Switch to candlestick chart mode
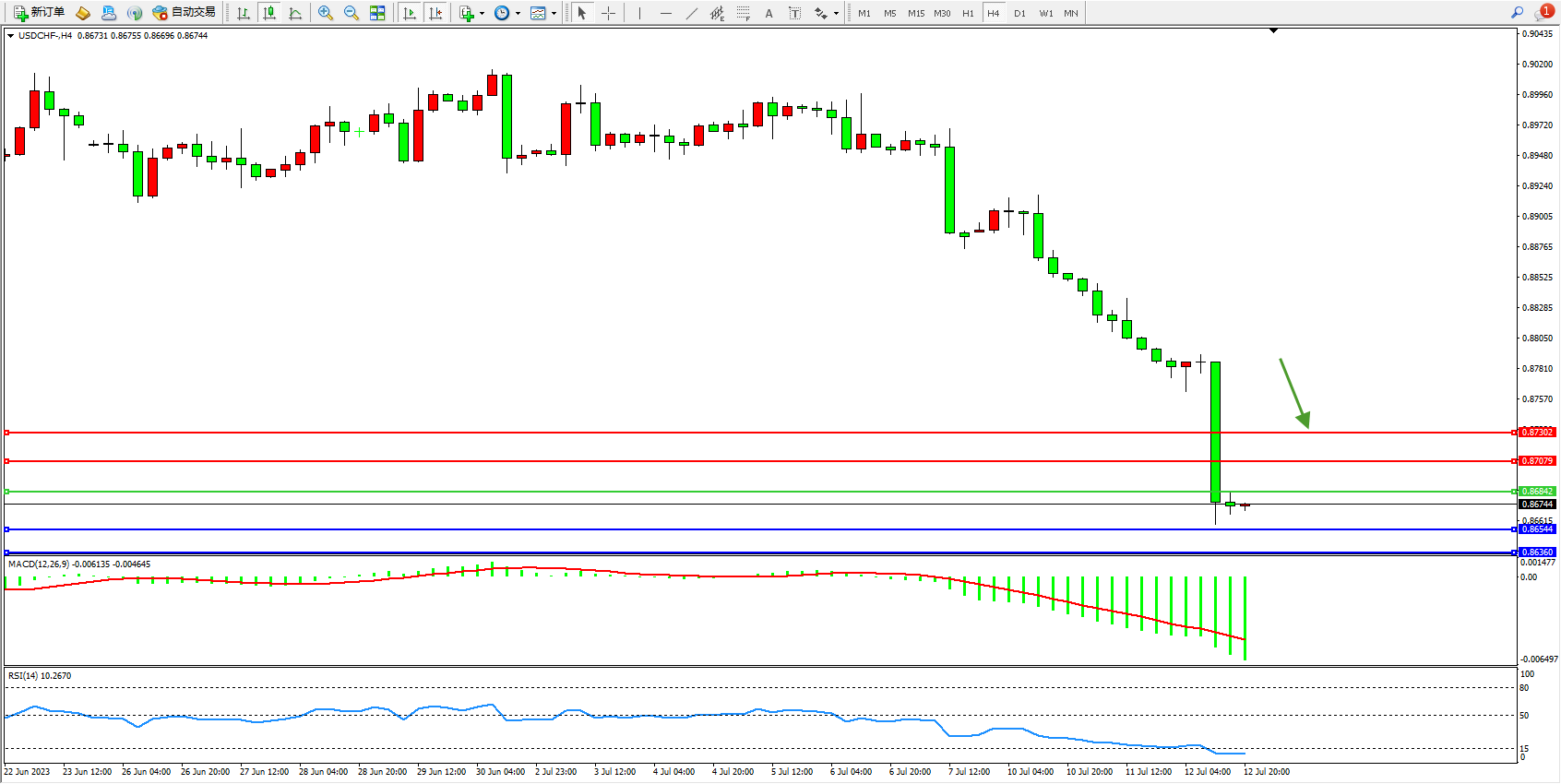 click(x=269, y=13)
